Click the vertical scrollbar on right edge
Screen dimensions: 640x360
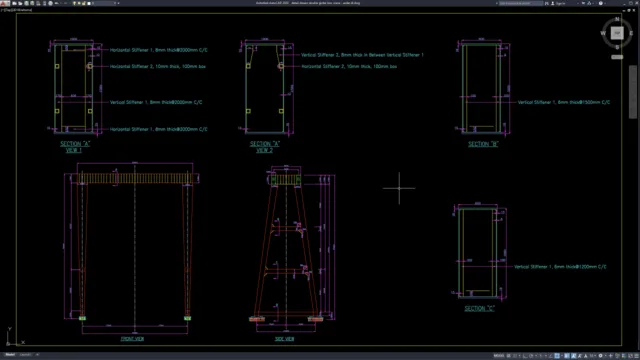click(633, 92)
